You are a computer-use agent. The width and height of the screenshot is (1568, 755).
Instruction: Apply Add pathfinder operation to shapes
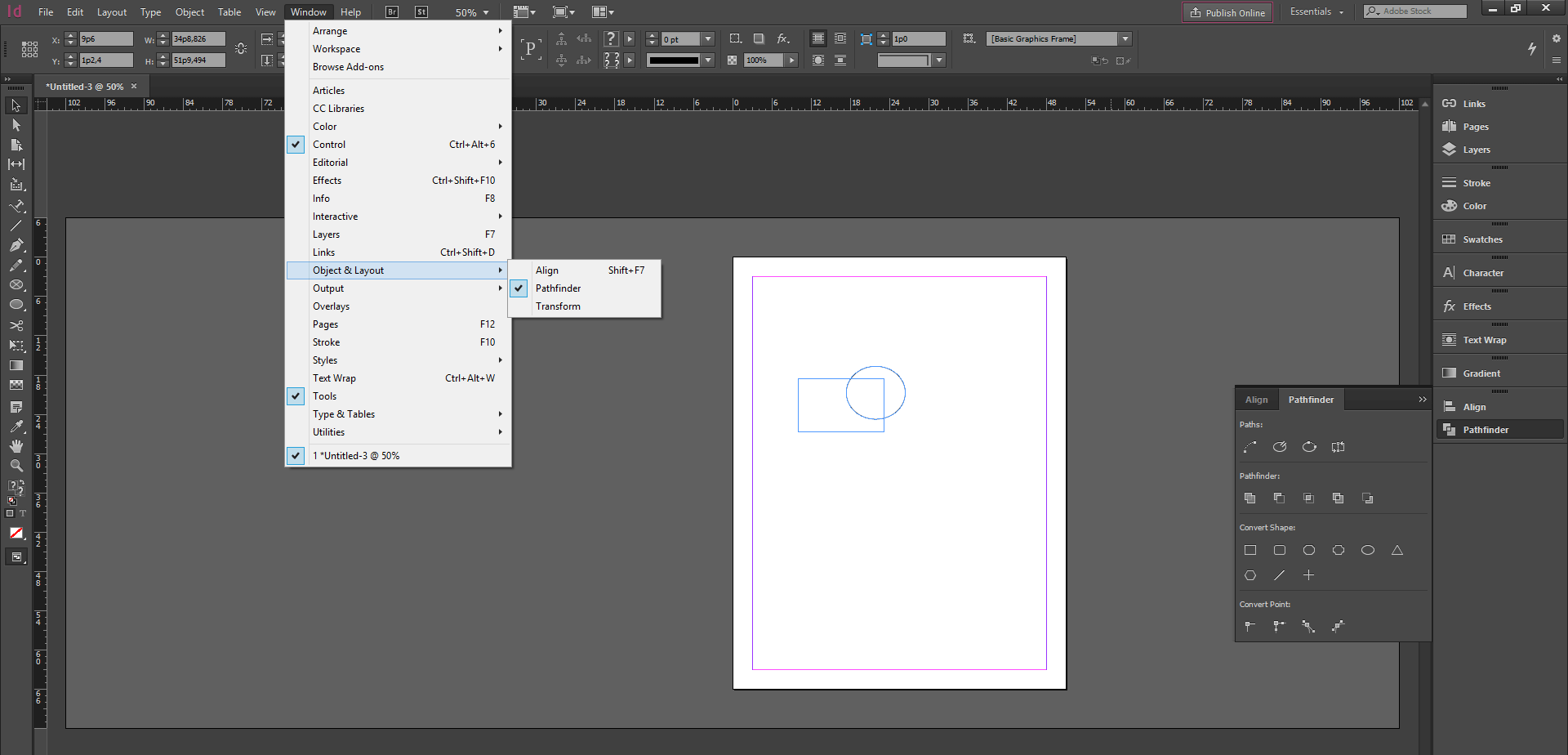pos(1249,498)
